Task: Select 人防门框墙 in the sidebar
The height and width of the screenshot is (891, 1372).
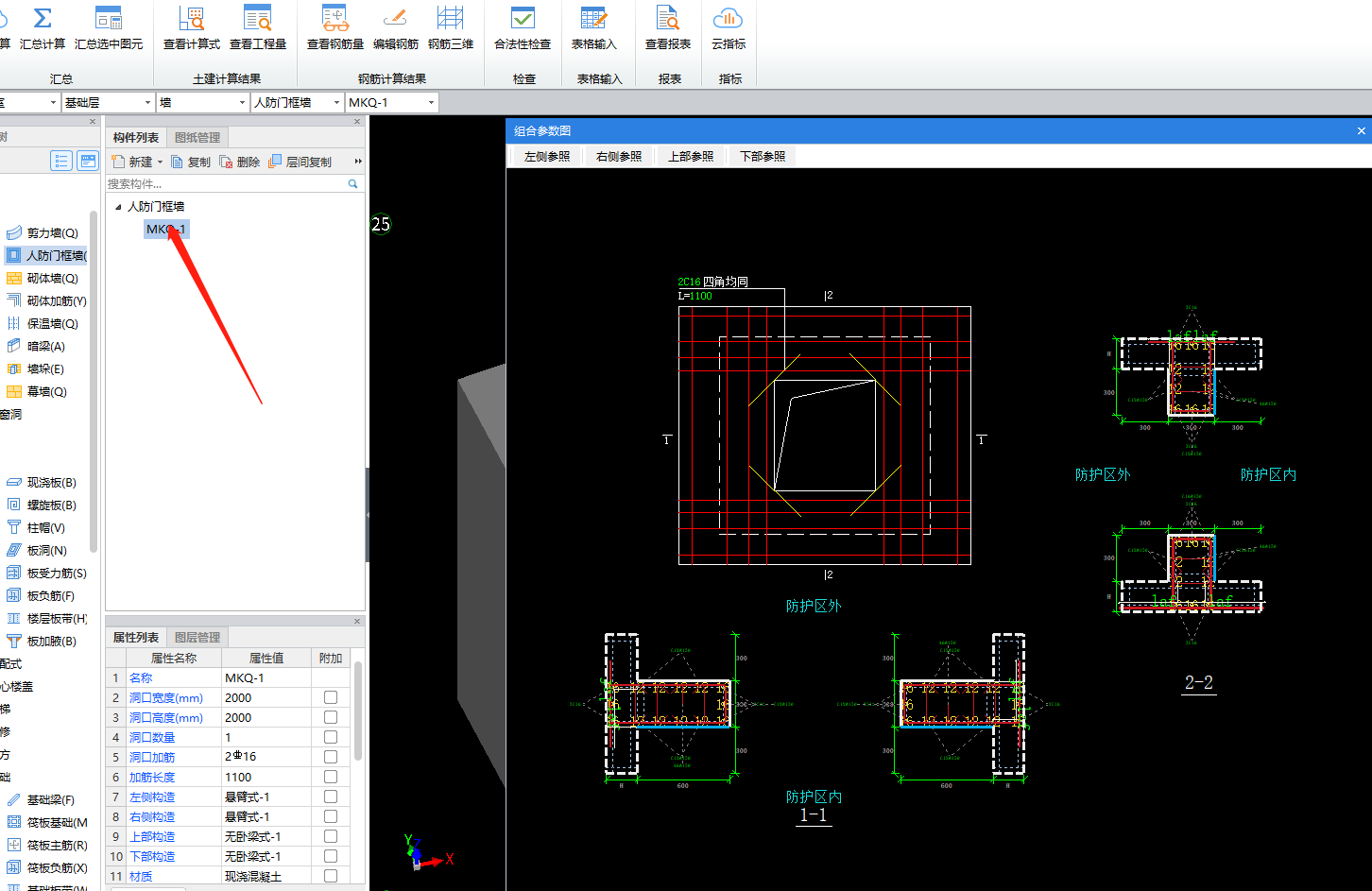Action: (x=45, y=255)
